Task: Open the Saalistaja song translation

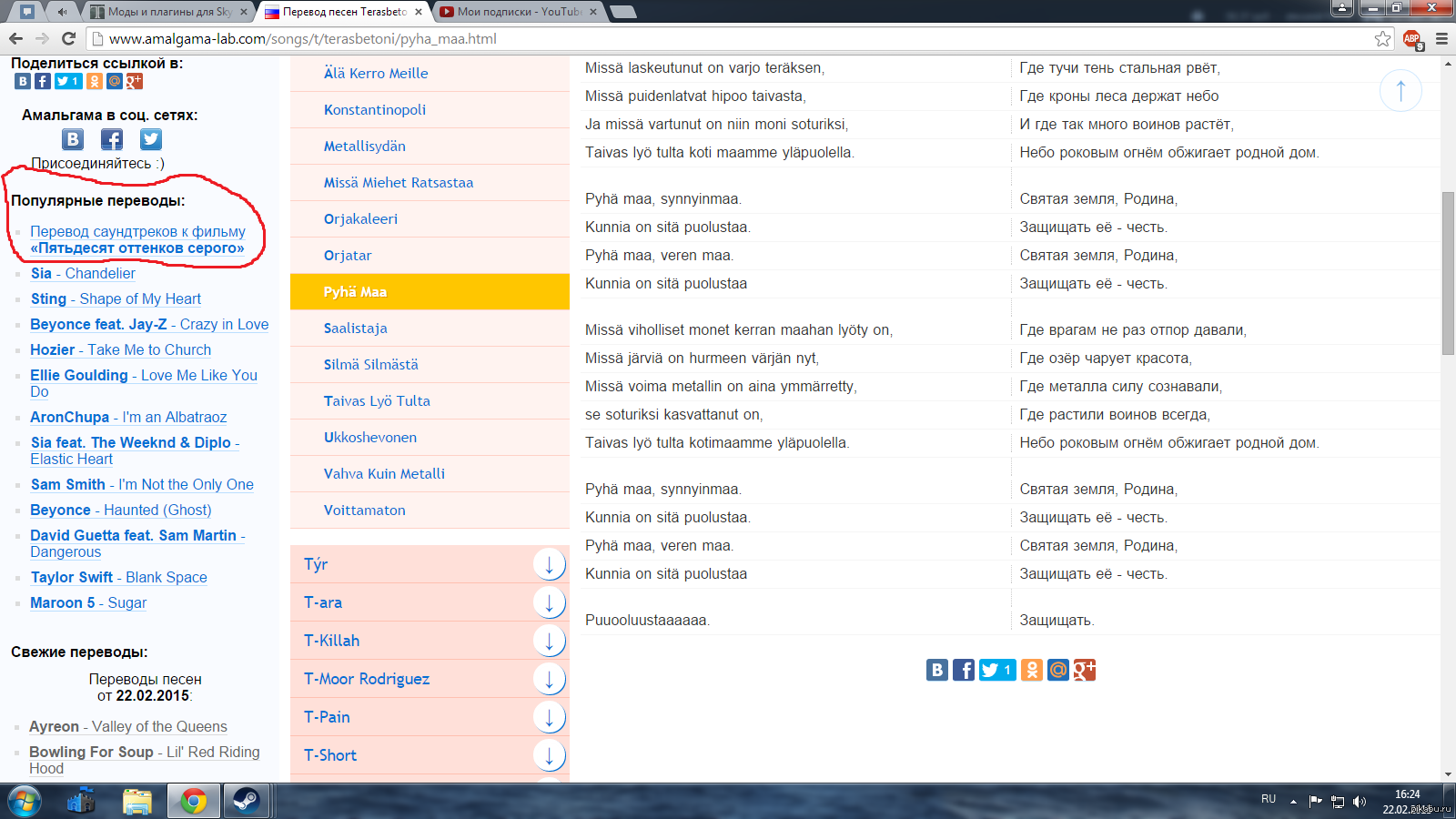Action: pos(356,329)
